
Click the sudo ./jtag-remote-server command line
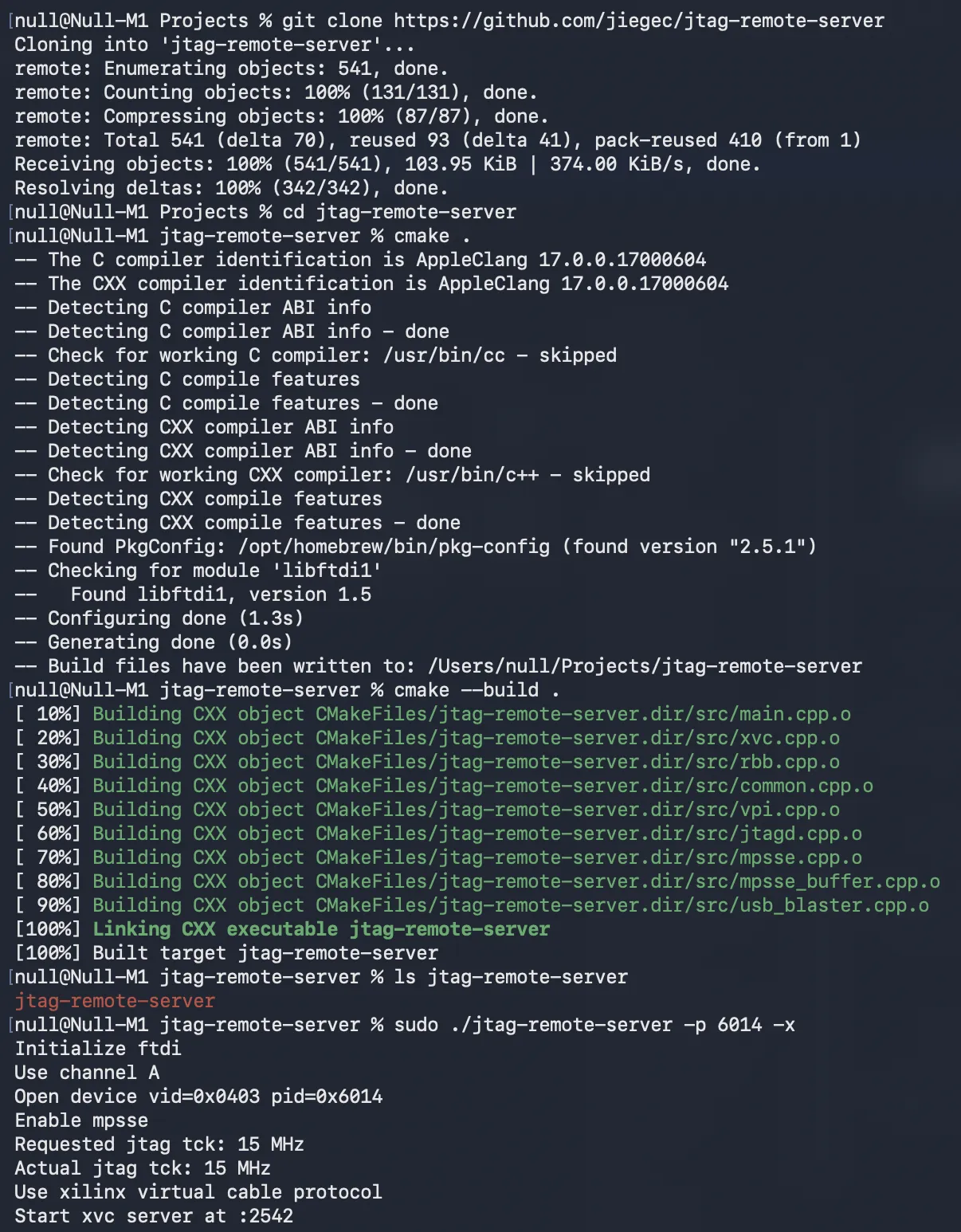[x=594, y=1025]
